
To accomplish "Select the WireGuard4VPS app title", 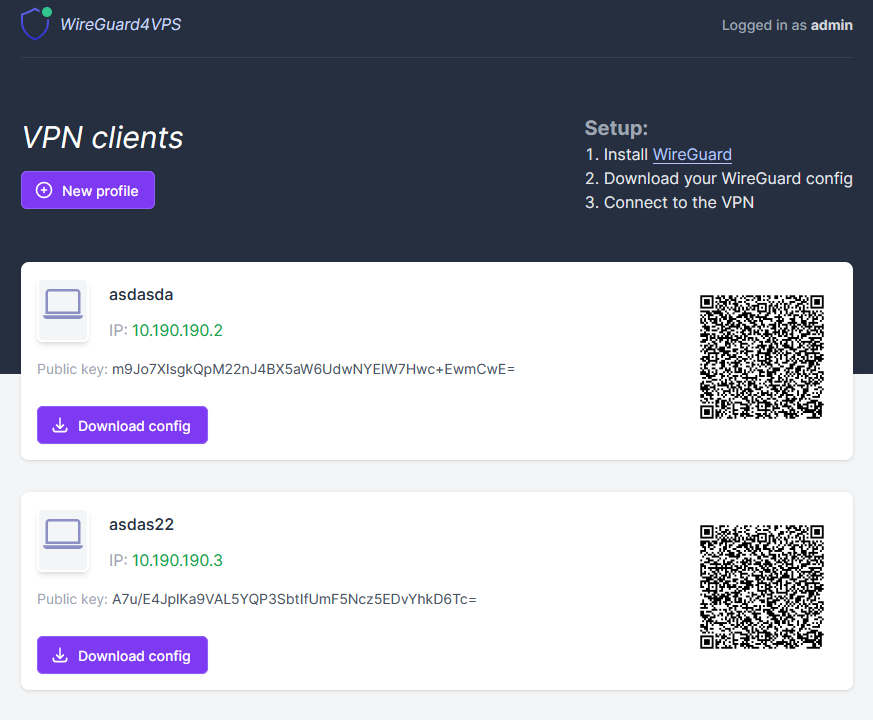I will coord(120,24).
